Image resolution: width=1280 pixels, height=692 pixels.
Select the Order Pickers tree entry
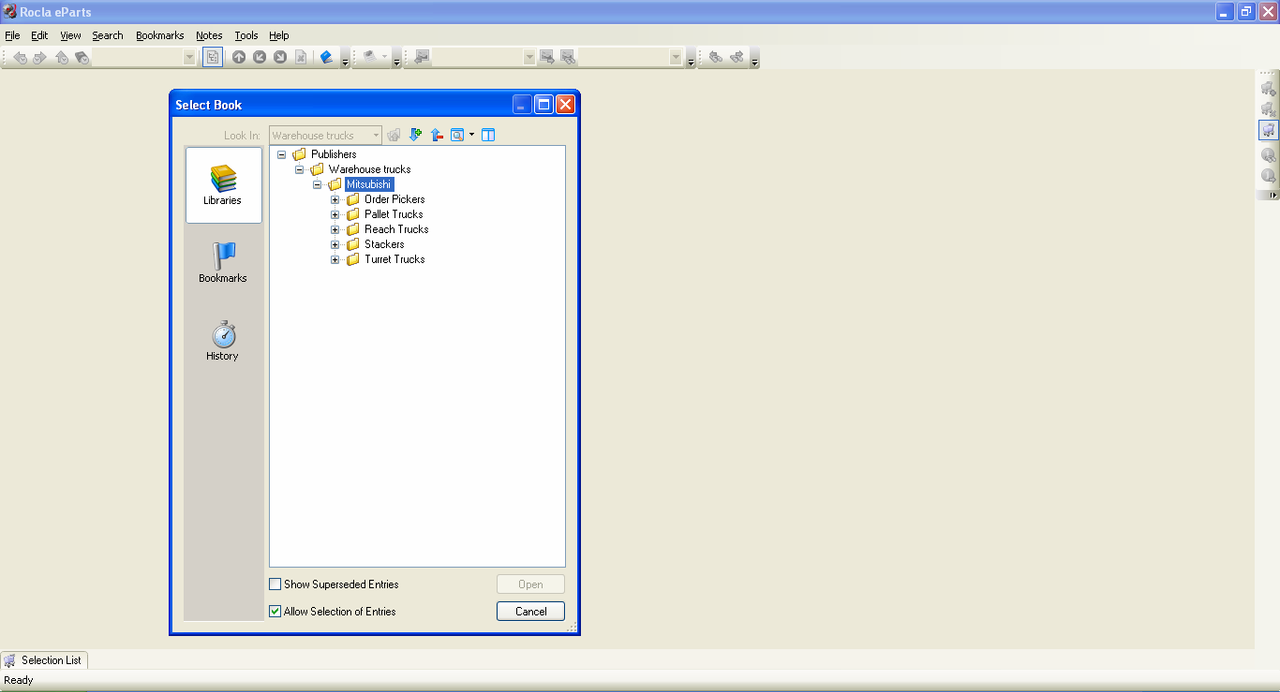394,199
